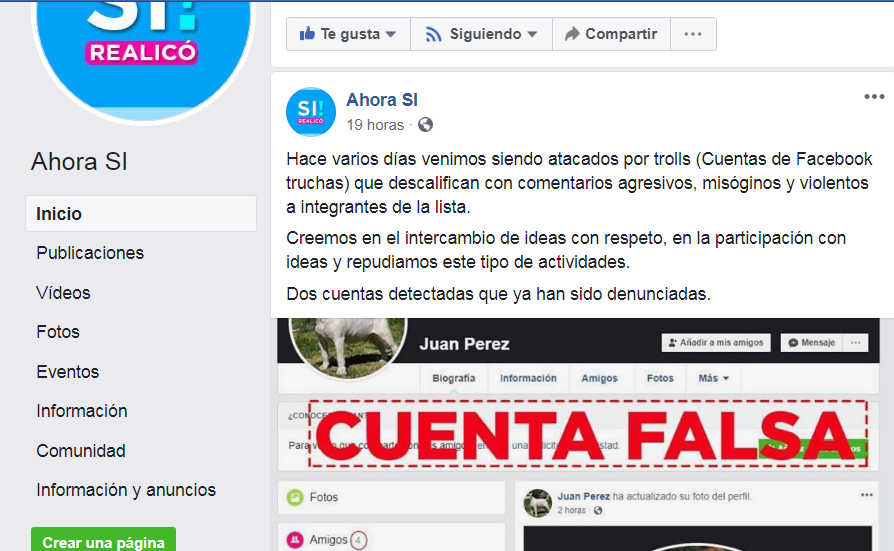Open the Cuenta Falsa attached screenshot image
The height and width of the screenshot is (551, 894).
pos(582,434)
